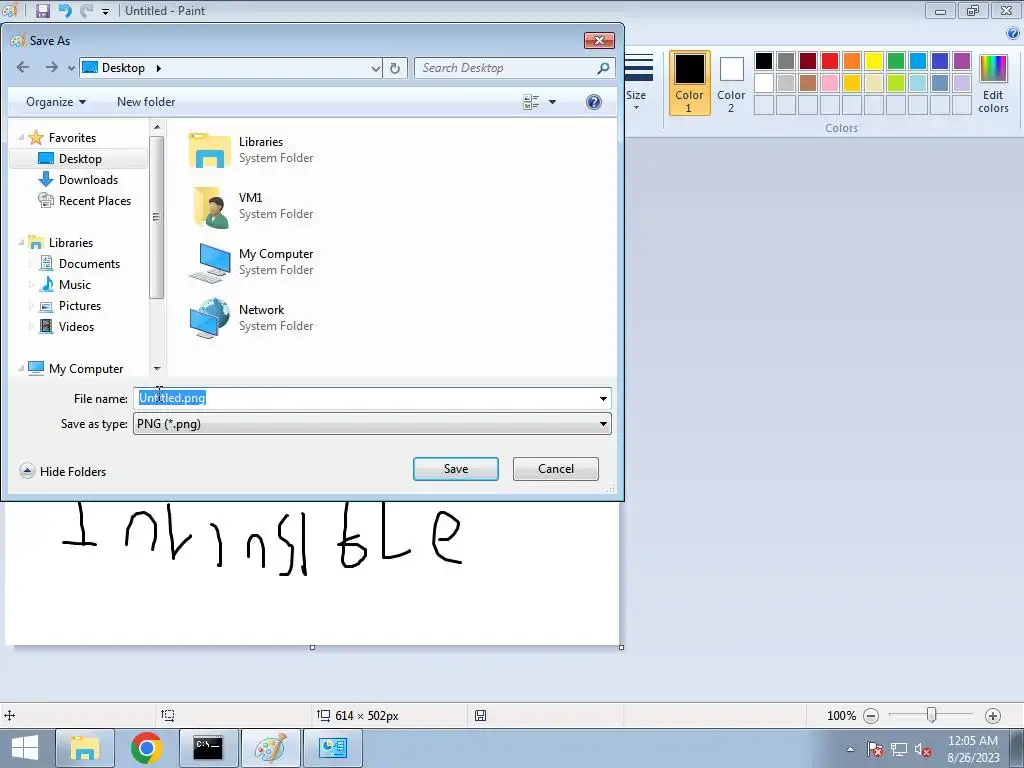The image size is (1024, 768).
Task: Pick the purple color swatch
Action: pyautogui.click(x=962, y=61)
